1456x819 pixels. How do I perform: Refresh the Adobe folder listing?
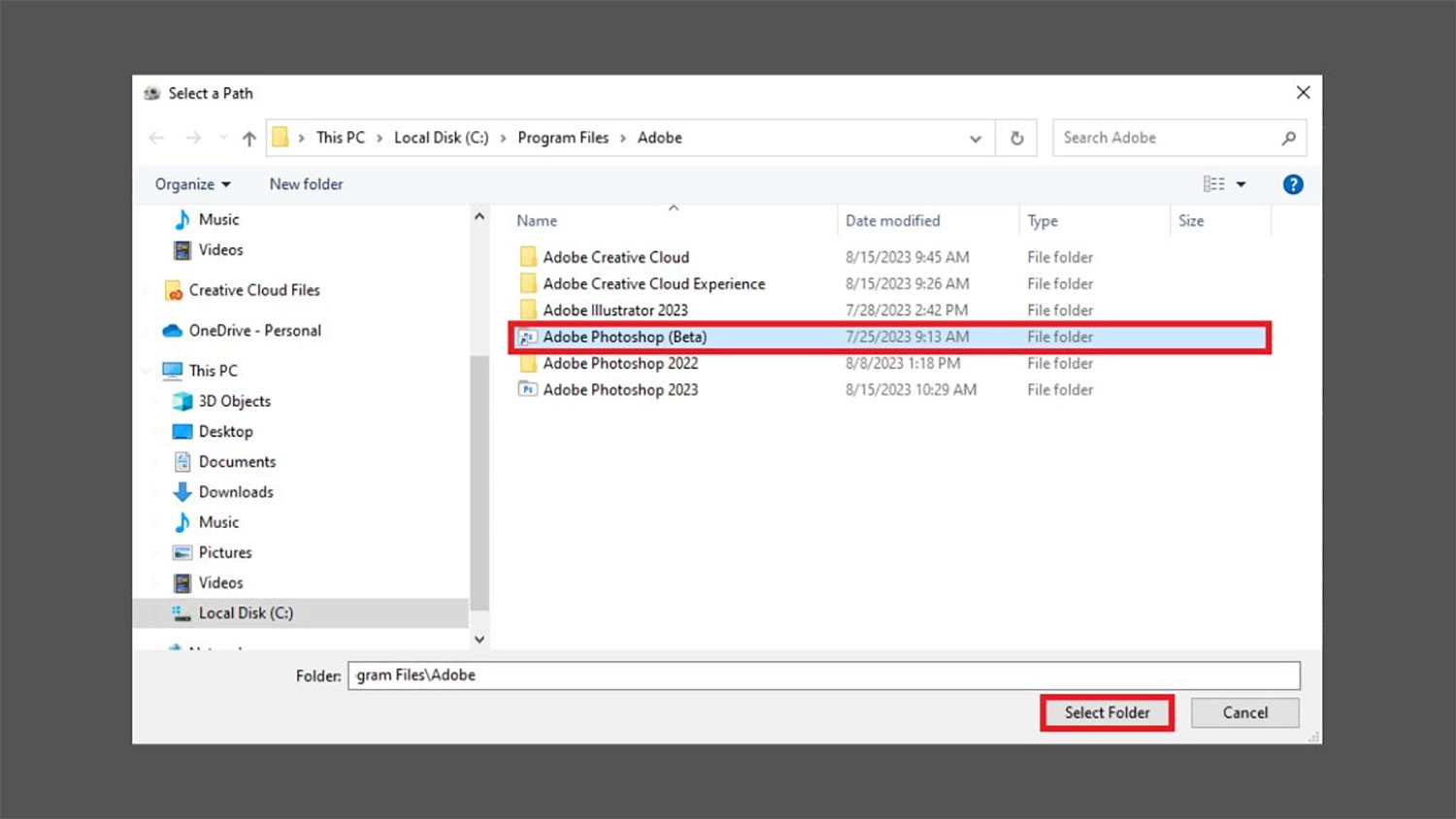pyautogui.click(x=1016, y=139)
